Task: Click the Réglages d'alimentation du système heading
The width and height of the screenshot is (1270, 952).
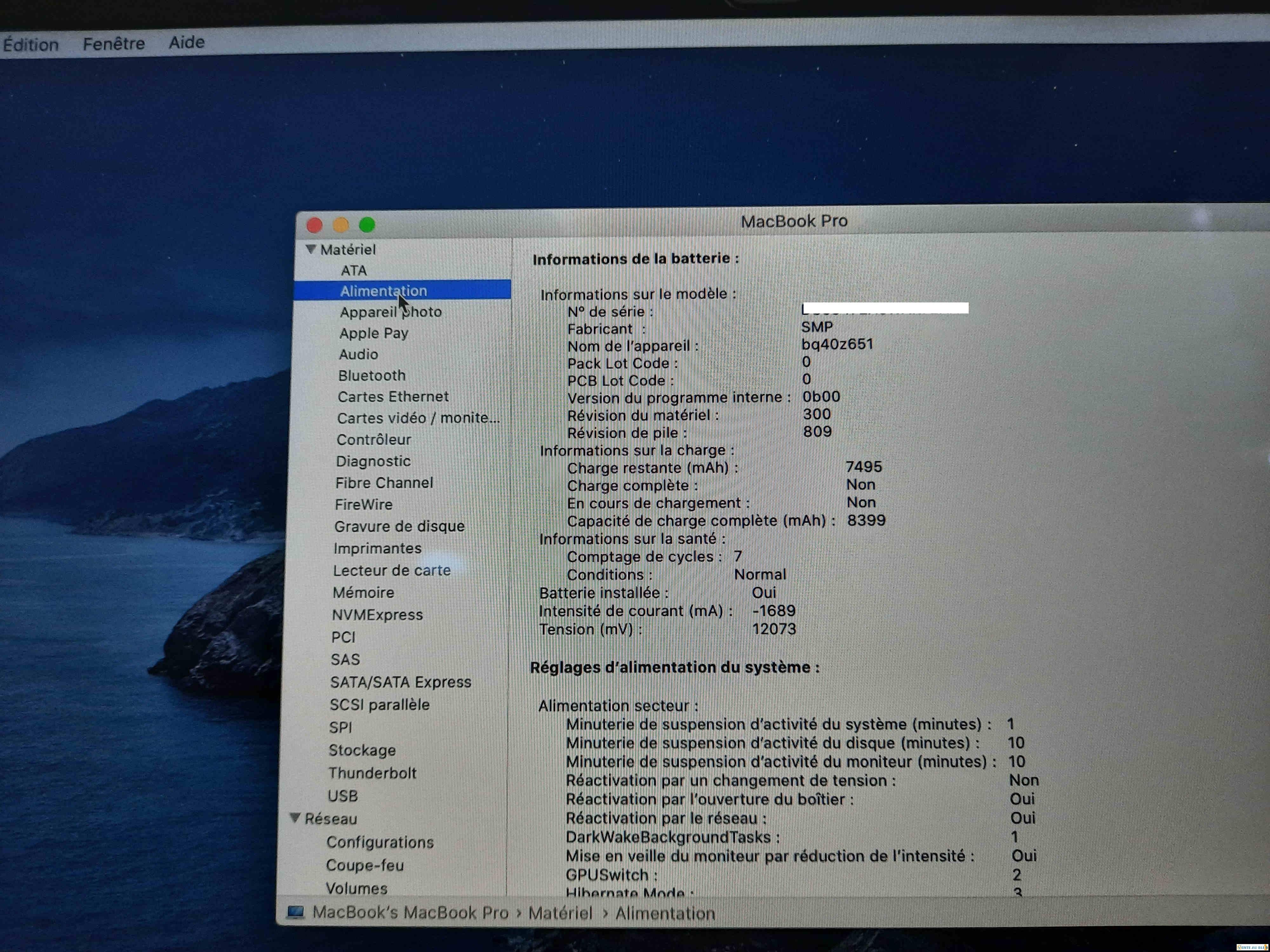Action: 675,667
